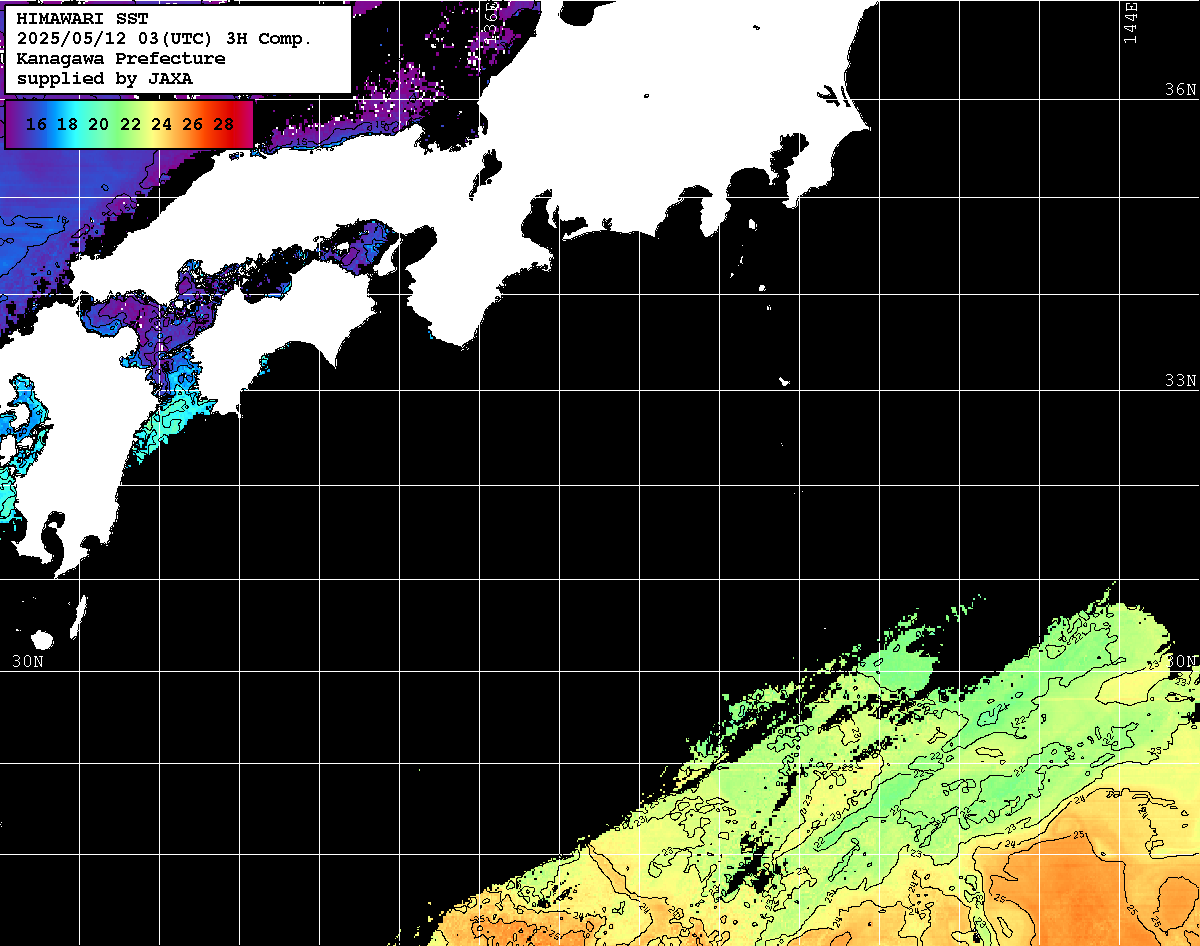This screenshot has width=1200, height=946.
Task: Click the 30N label on black background
Action: pyautogui.click(x=28, y=661)
